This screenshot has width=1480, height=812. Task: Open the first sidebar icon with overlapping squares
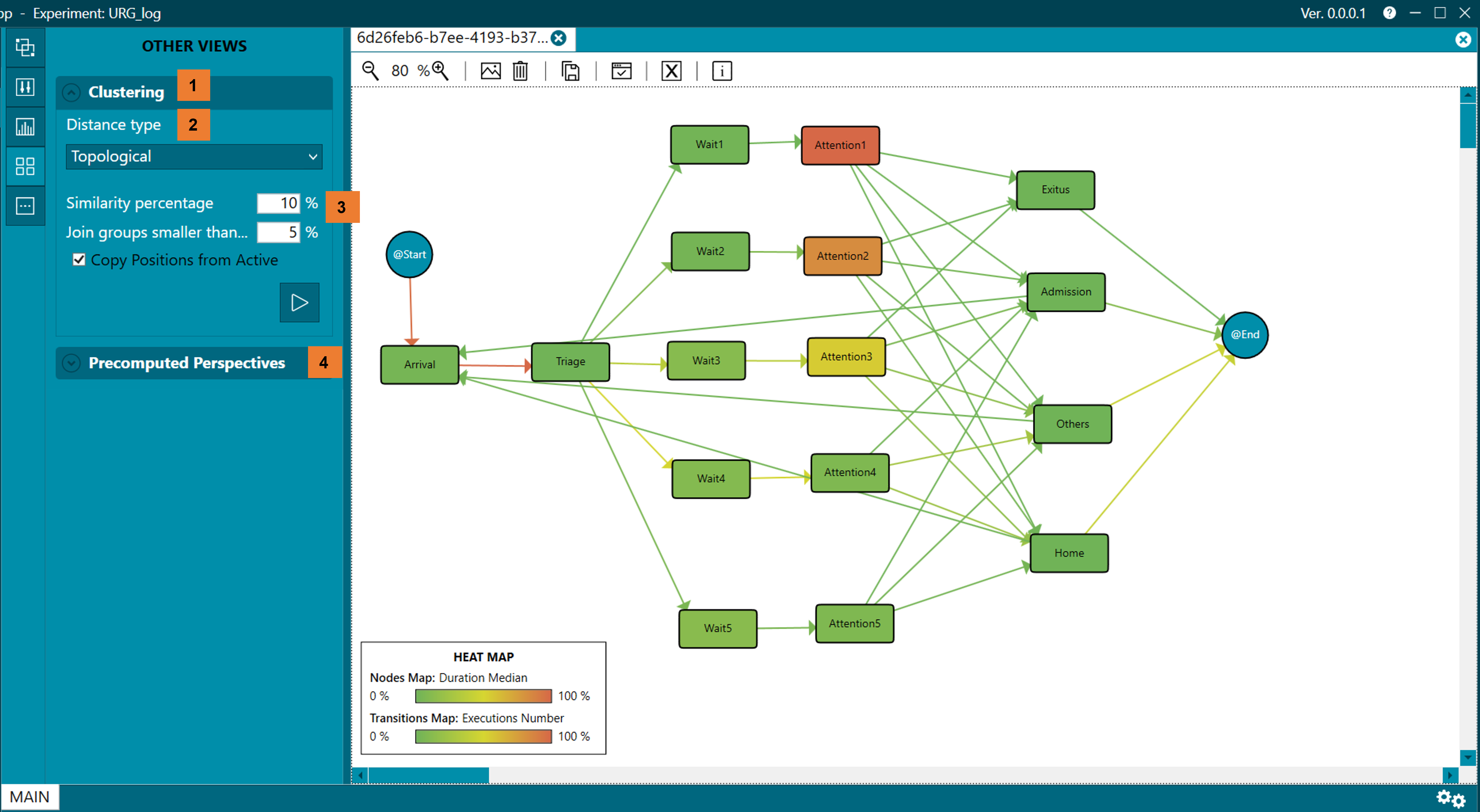tap(25, 47)
